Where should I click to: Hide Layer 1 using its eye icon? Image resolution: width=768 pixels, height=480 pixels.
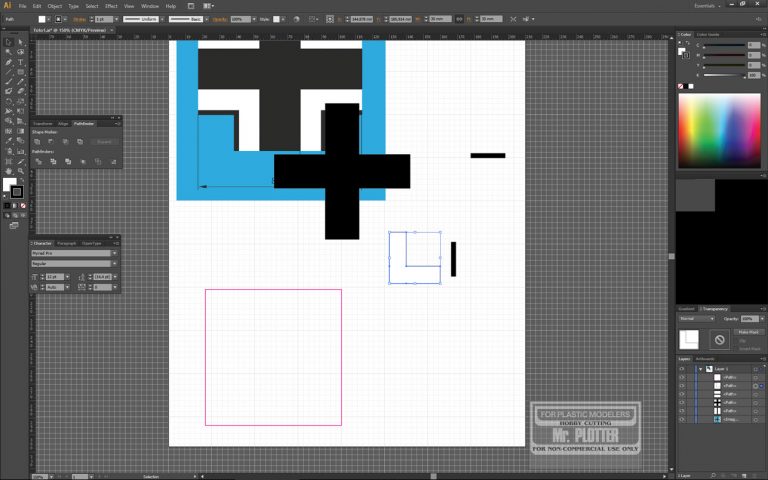(x=682, y=368)
